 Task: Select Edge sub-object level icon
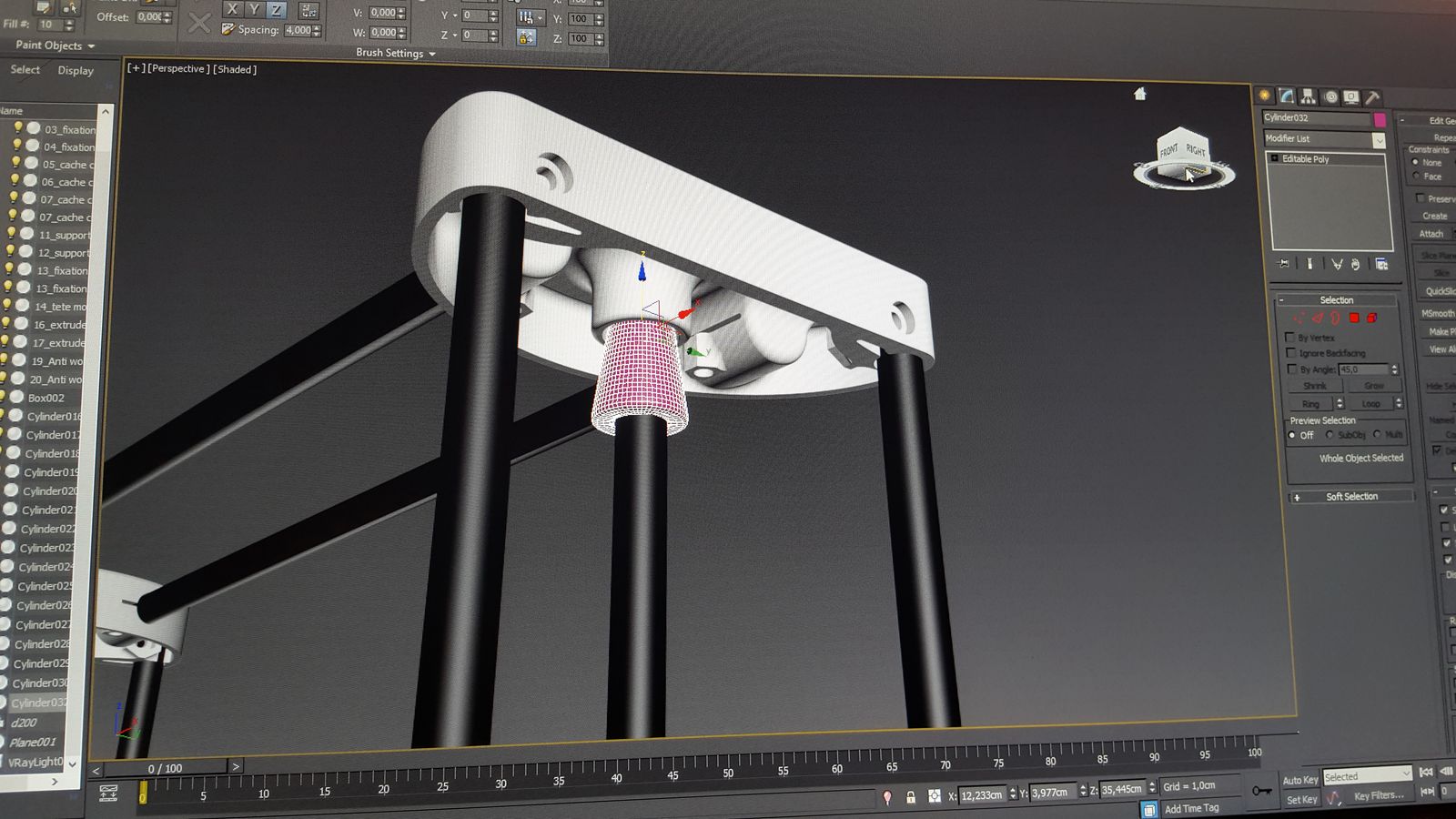click(x=1317, y=318)
